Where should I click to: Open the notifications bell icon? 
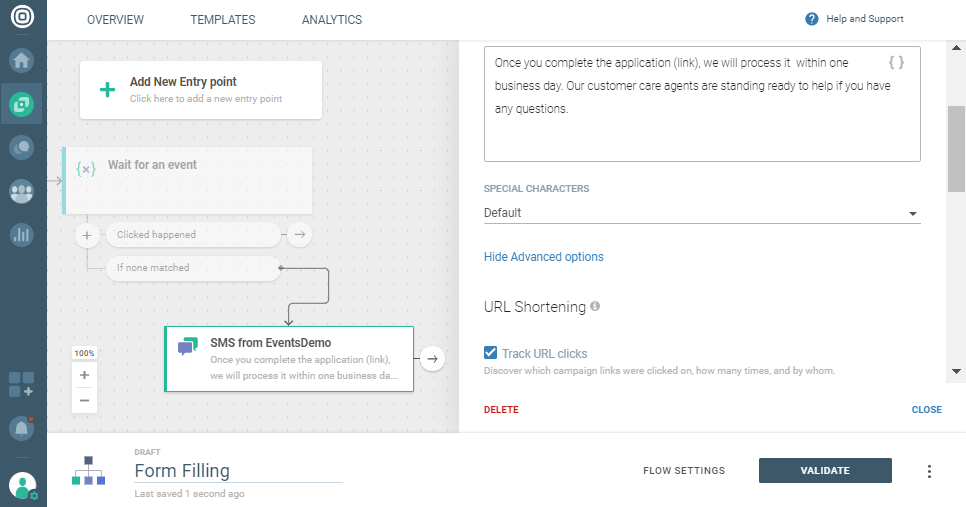click(x=21, y=428)
